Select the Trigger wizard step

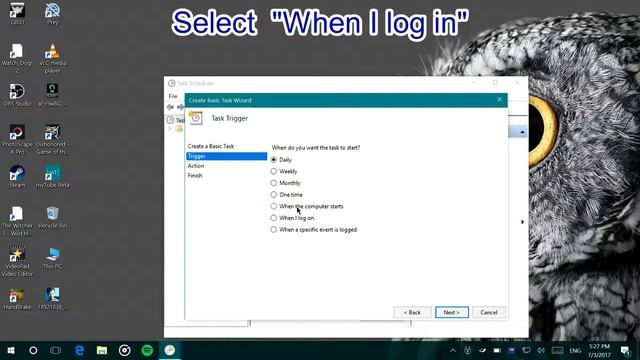click(227, 156)
